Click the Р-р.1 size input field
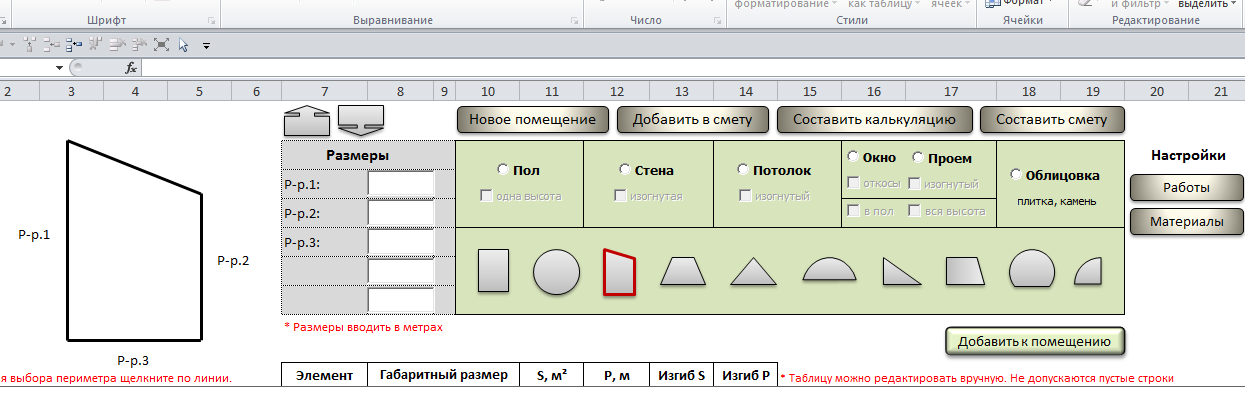1245x412 pixels. coord(400,185)
